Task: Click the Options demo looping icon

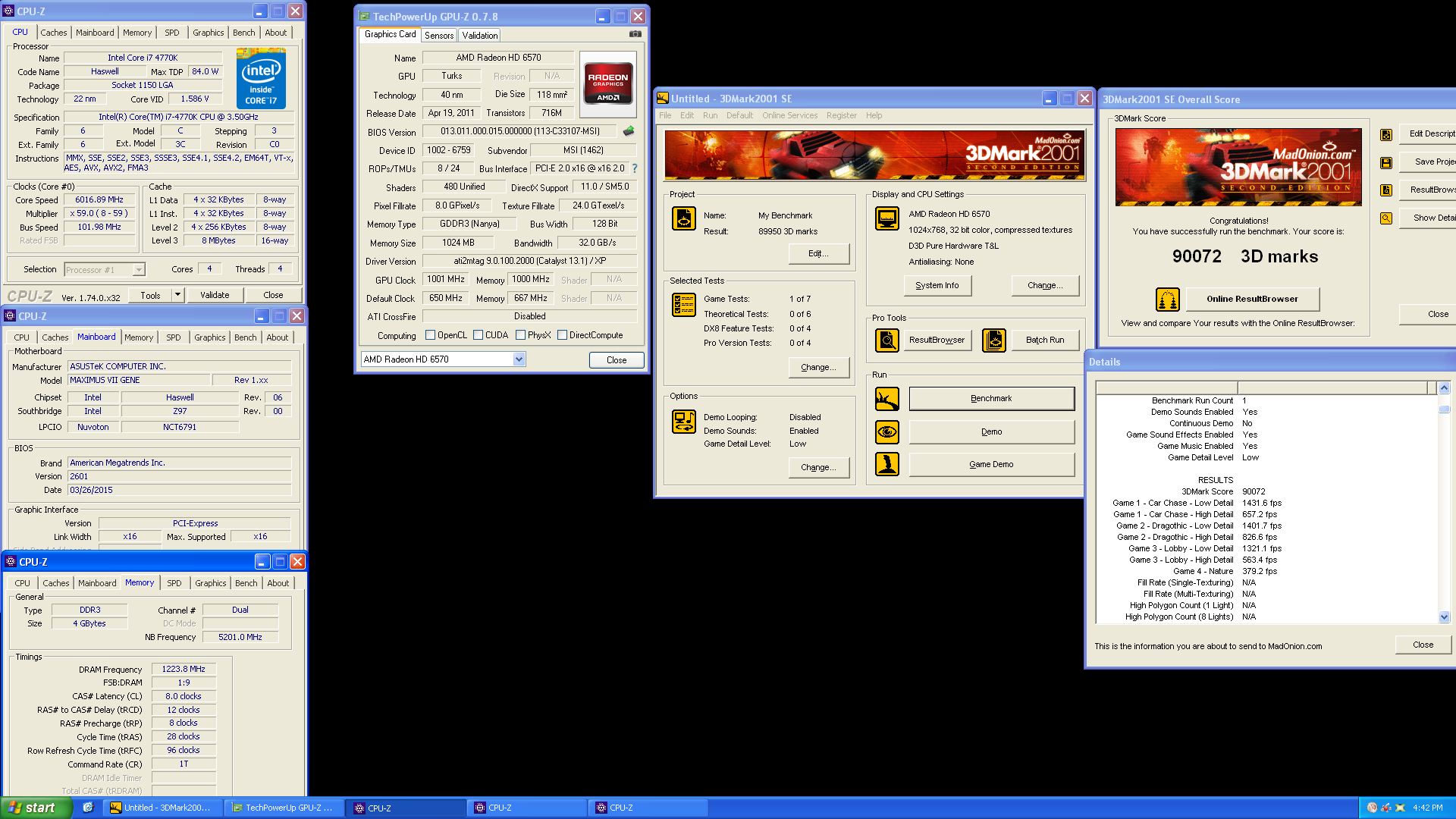Action: coord(684,422)
